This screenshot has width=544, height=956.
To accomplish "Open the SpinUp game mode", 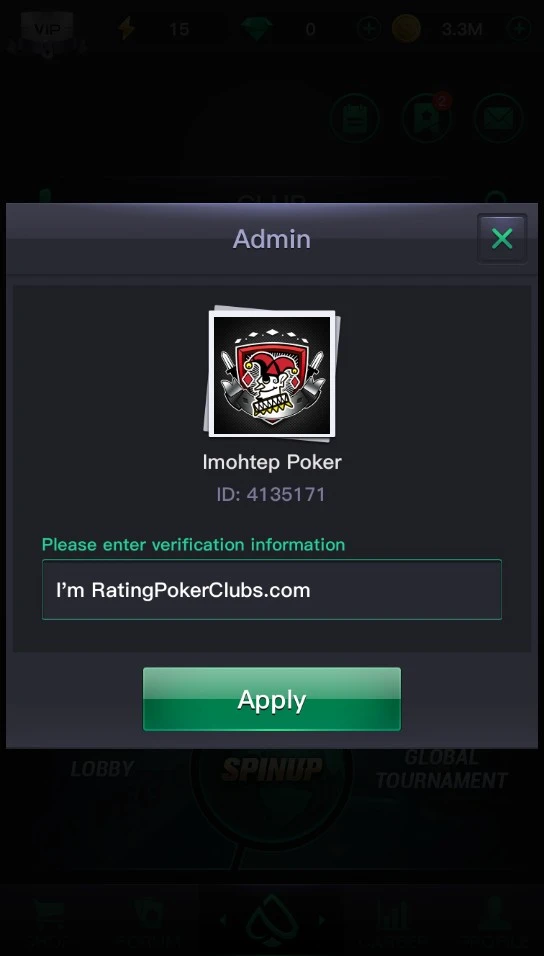I will click(271, 769).
